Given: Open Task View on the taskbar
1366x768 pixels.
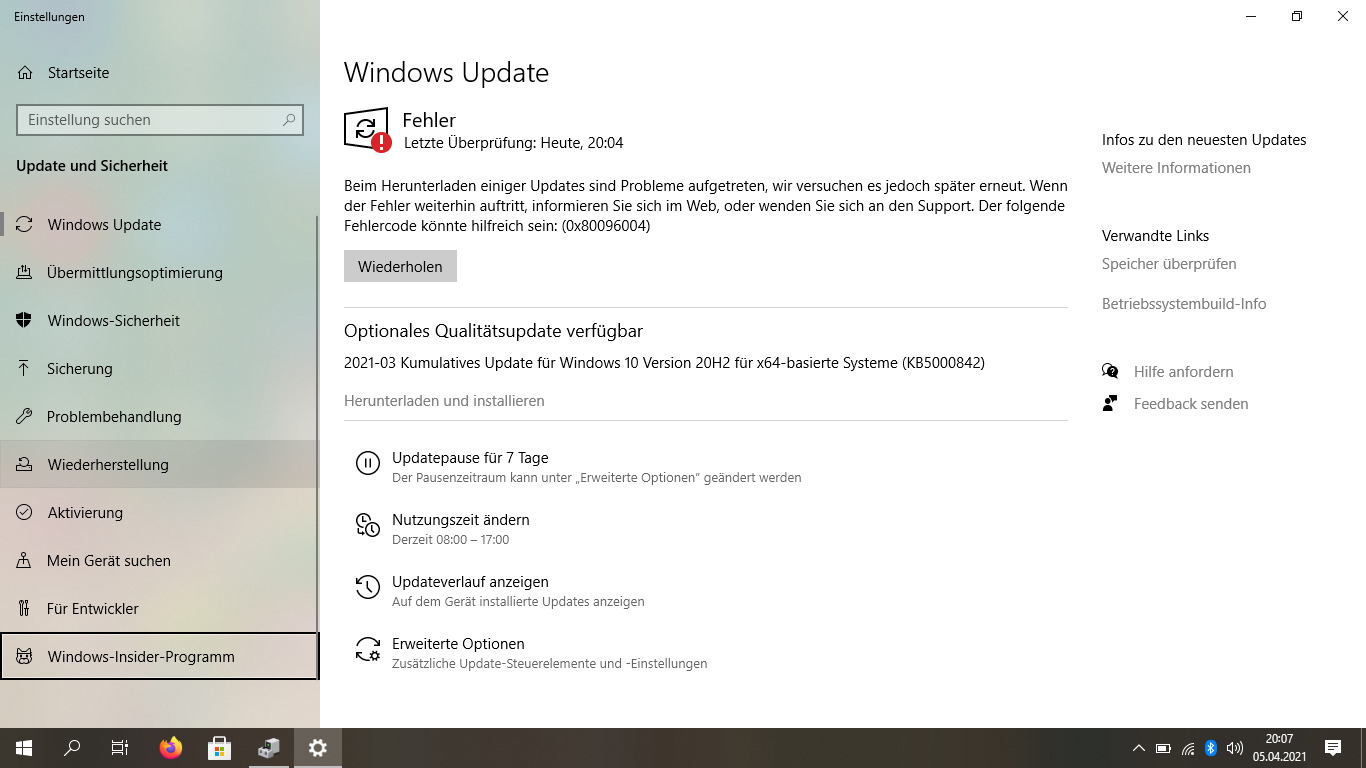Looking at the screenshot, I should point(120,748).
